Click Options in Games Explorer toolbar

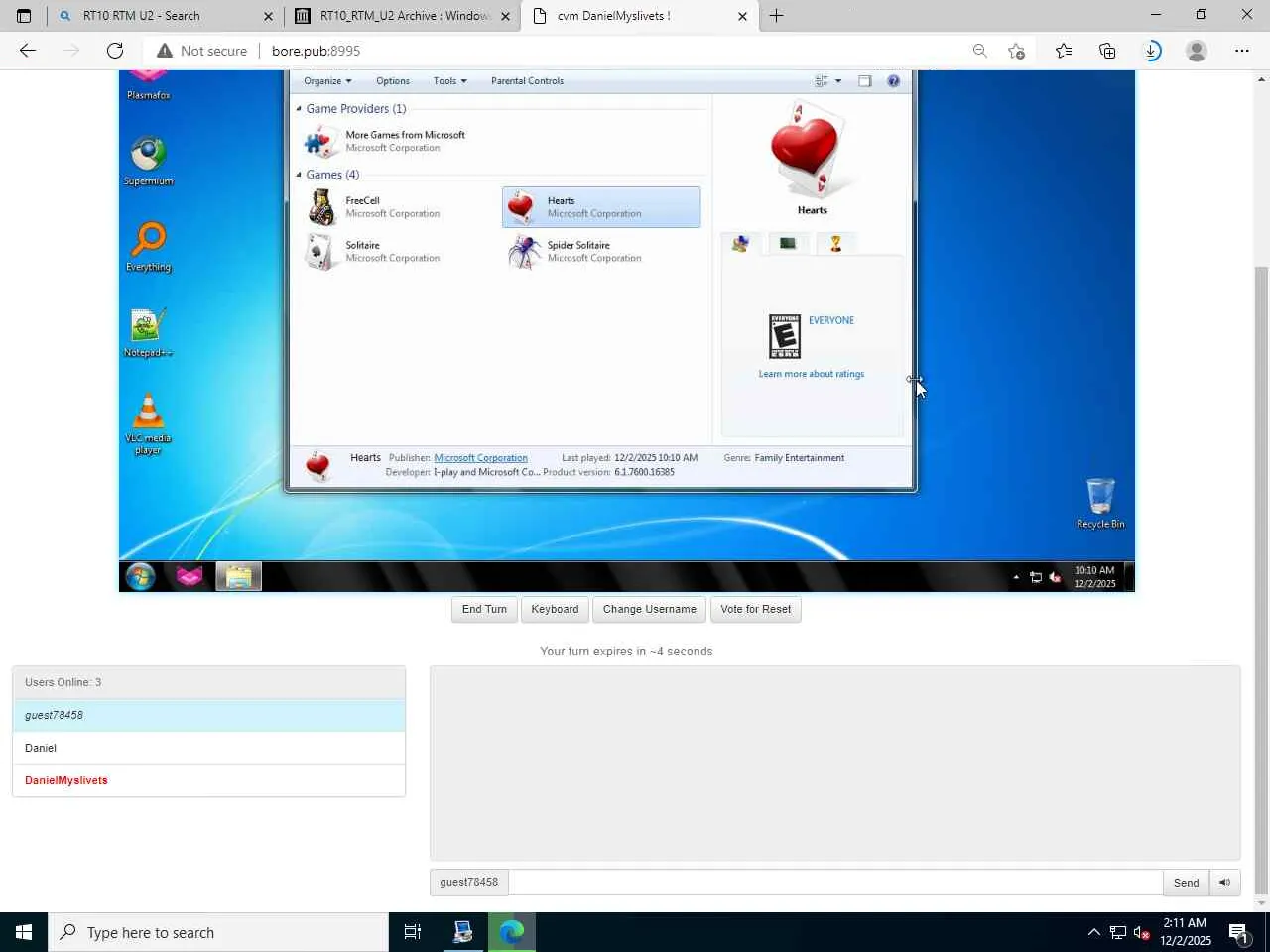(393, 81)
